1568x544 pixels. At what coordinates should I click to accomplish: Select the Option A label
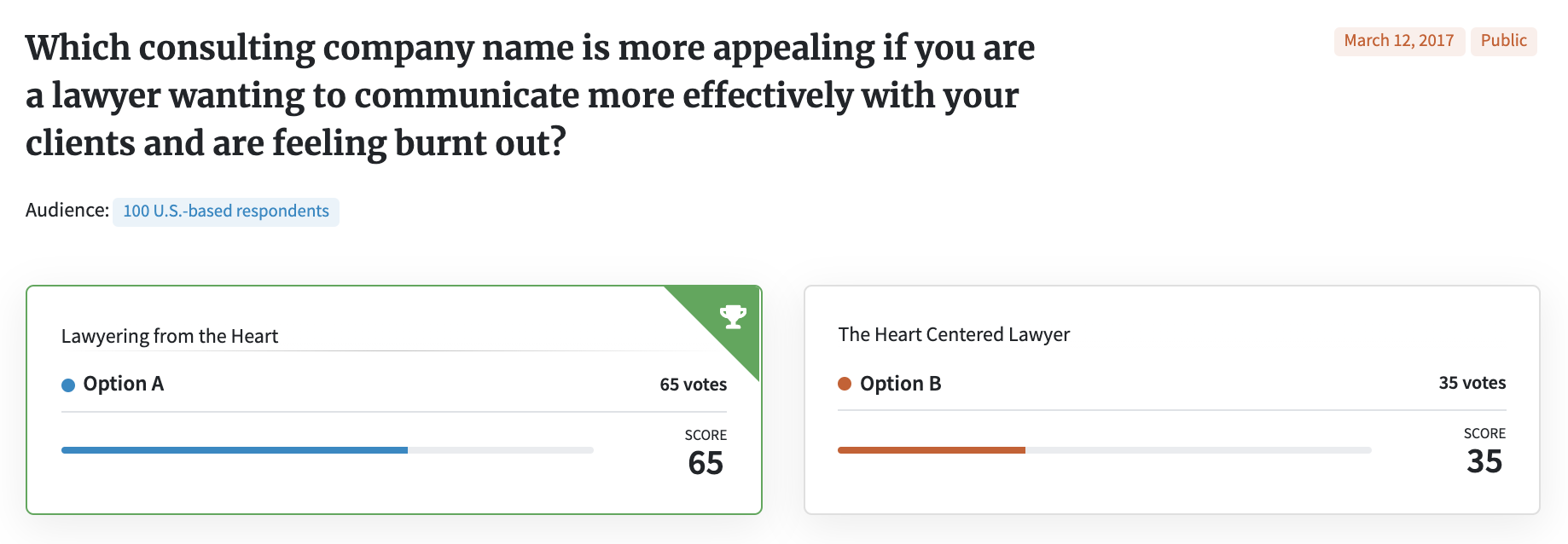(123, 384)
